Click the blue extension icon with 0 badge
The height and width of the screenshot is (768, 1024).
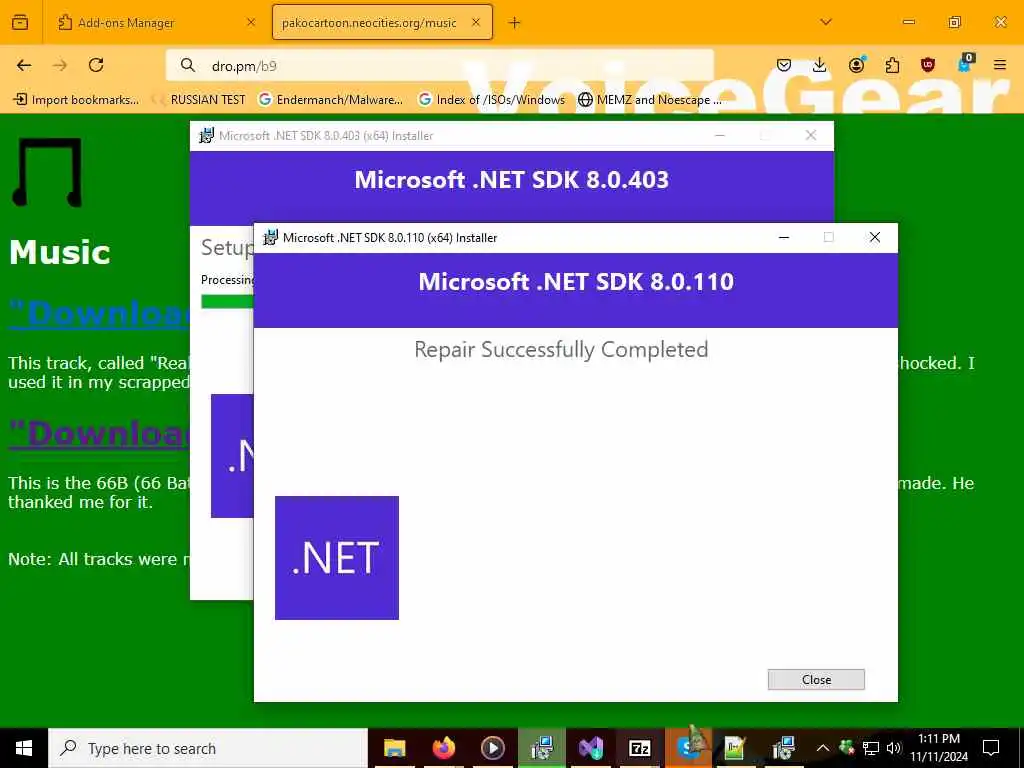[x=965, y=64]
